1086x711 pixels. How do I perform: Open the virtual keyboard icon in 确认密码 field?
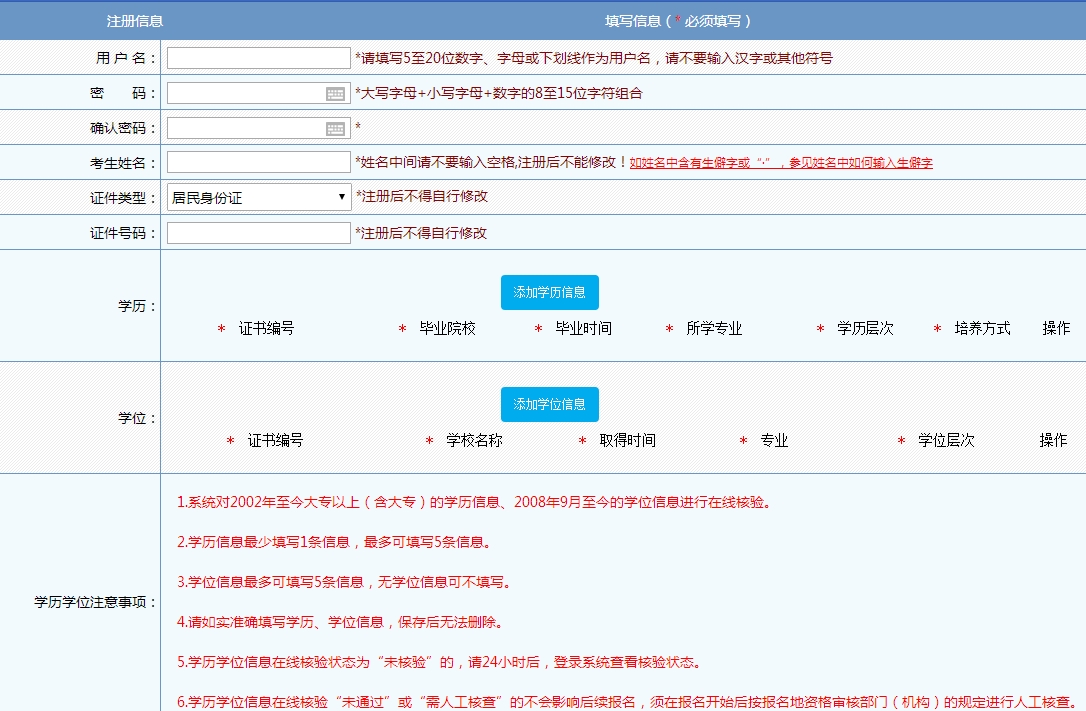(x=335, y=129)
